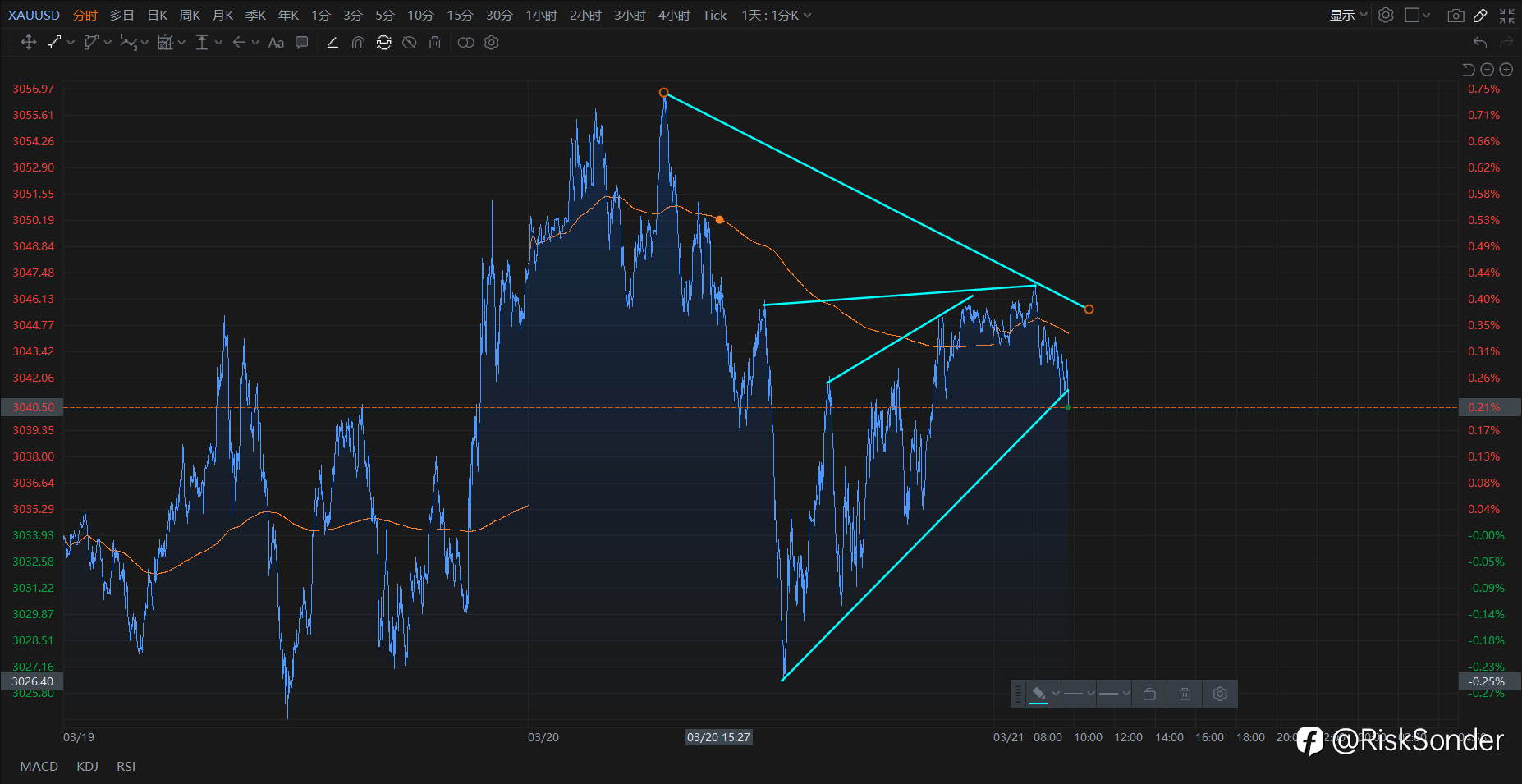Toggle hide drawings eye icon
The image size is (1522, 784).
(410, 43)
